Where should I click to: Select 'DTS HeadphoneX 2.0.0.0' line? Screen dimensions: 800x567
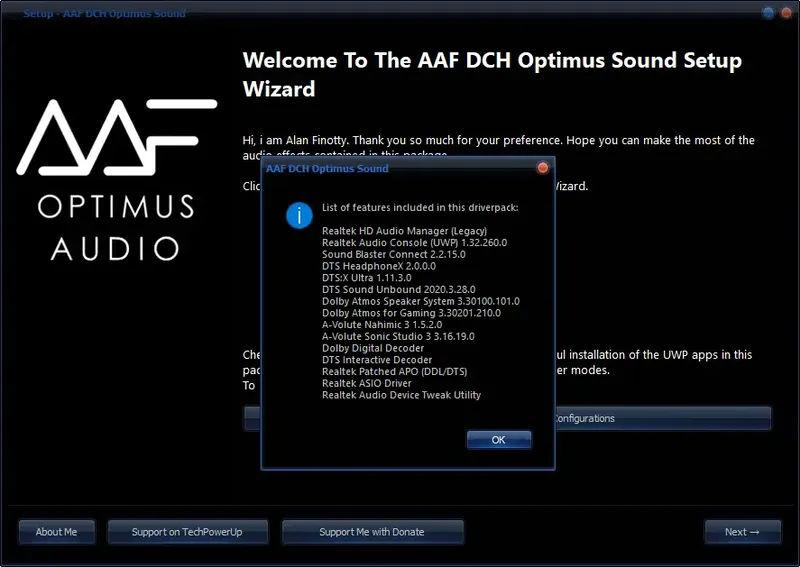[x=379, y=266]
